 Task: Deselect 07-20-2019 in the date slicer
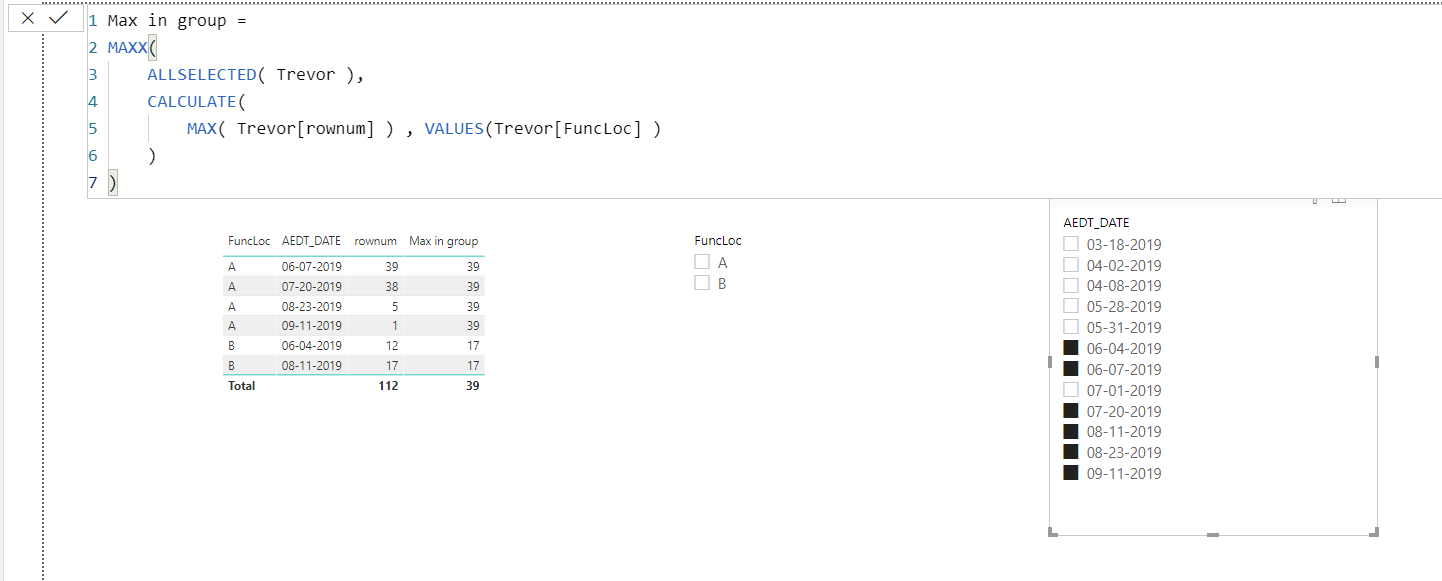[1071, 411]
